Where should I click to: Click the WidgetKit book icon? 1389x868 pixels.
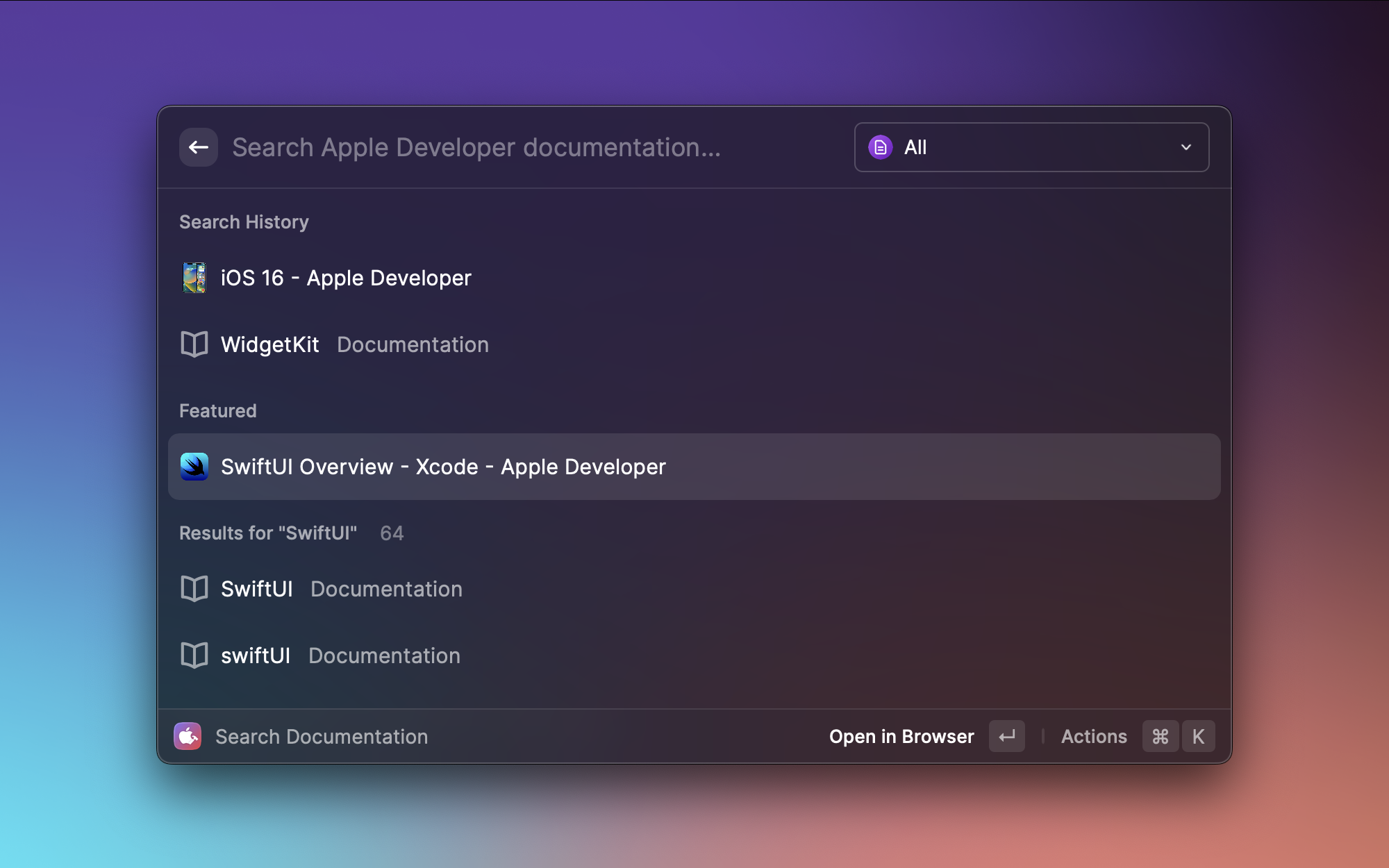[194, 344]
